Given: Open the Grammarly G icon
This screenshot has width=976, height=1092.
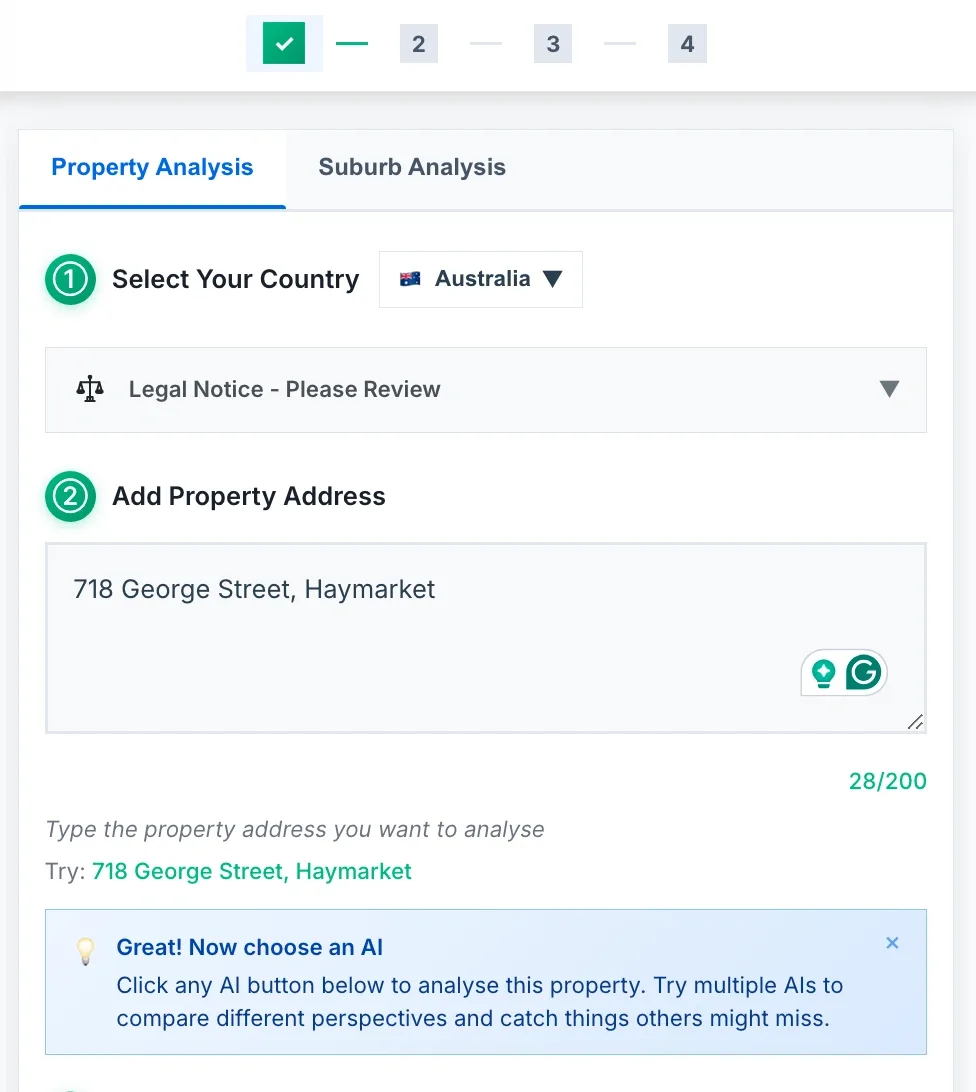Looking at the screenshot, I should click(863, 673).
